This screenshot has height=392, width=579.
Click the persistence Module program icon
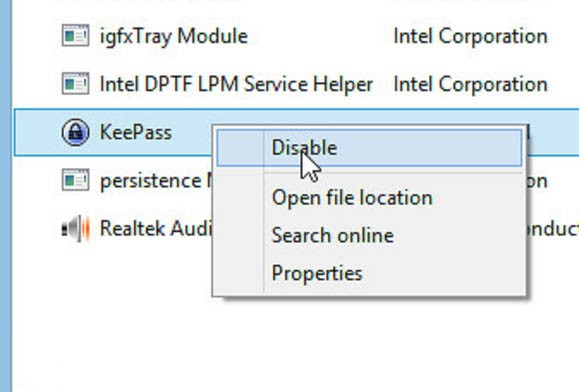pyautogui.click(x=75, y=180)
